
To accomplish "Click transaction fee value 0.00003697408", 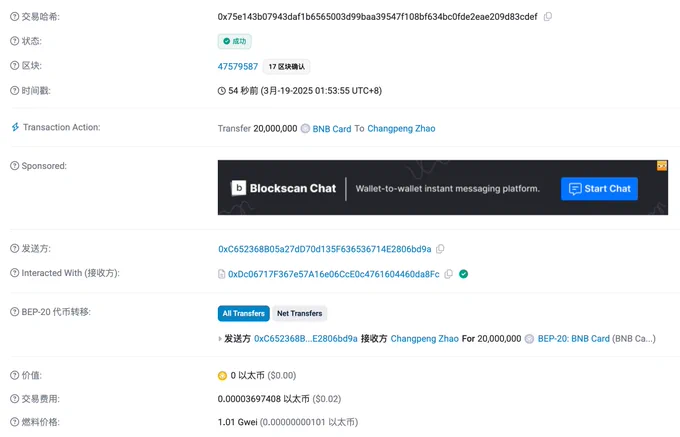I will point(249,399).
